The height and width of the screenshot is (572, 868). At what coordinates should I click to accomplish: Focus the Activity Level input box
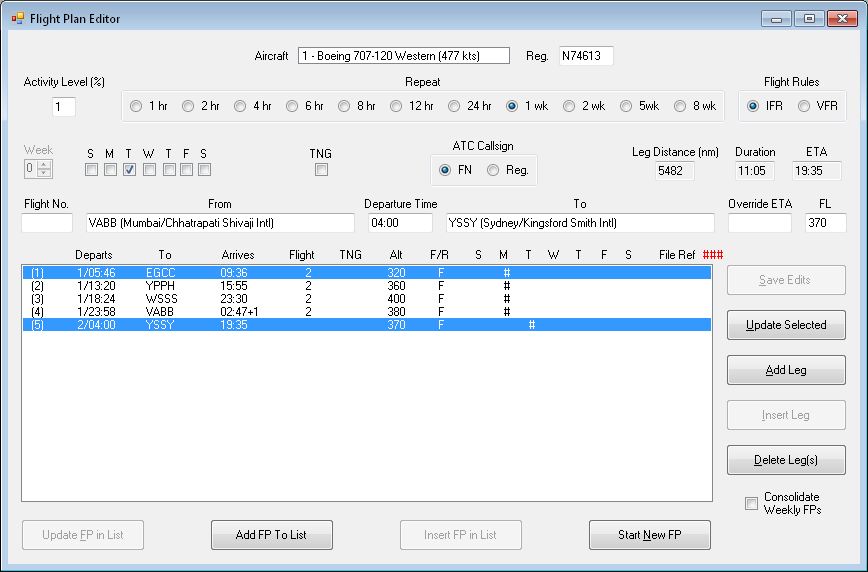(64, 107)
